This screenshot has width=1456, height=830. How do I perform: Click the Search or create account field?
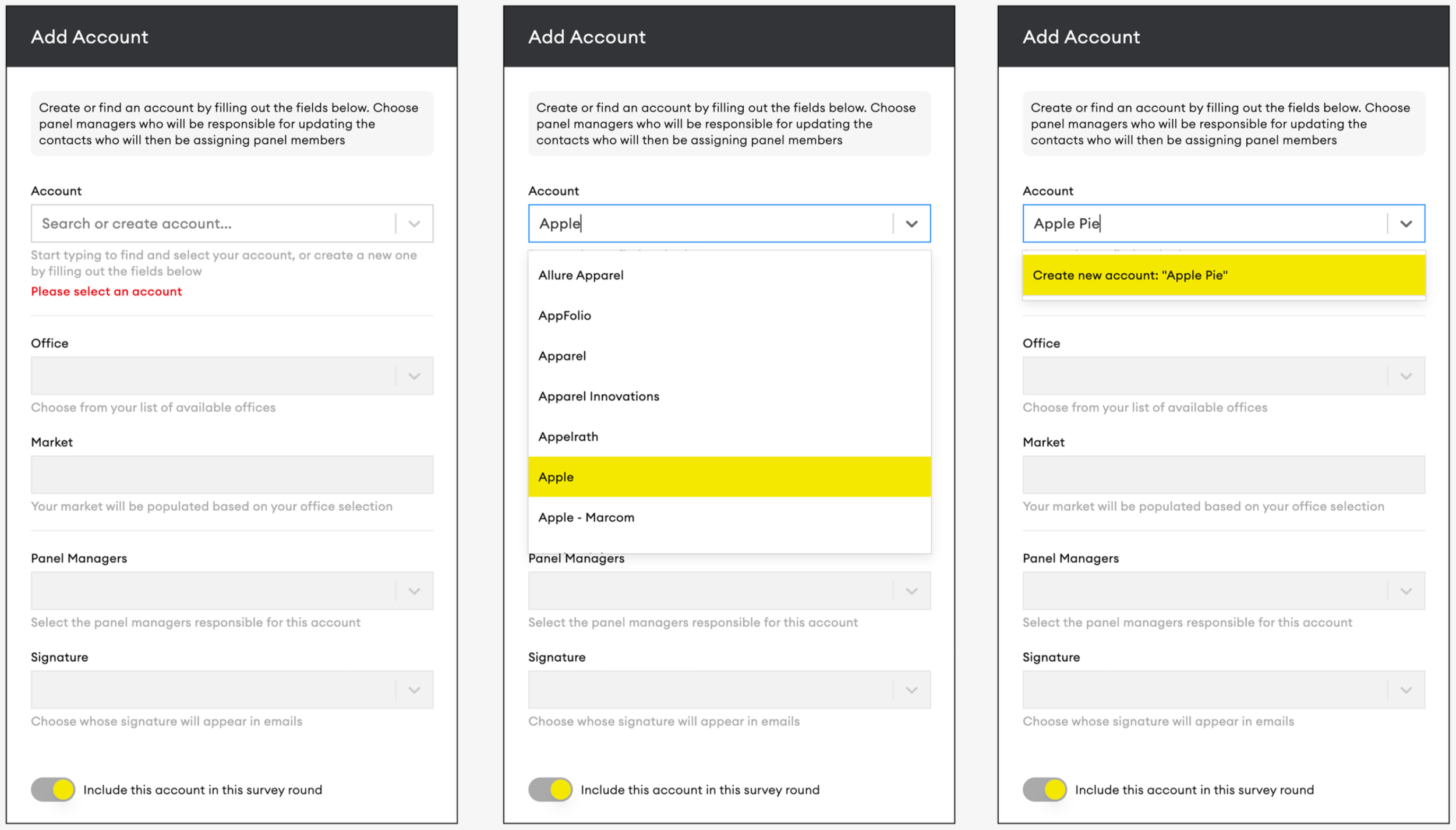tap(213, 224)
